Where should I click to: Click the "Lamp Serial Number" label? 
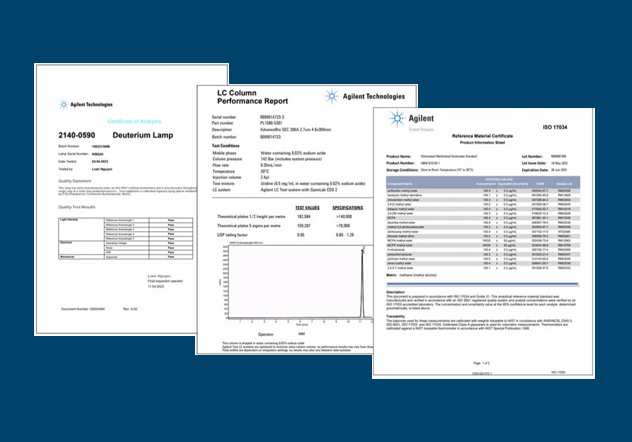73,154
